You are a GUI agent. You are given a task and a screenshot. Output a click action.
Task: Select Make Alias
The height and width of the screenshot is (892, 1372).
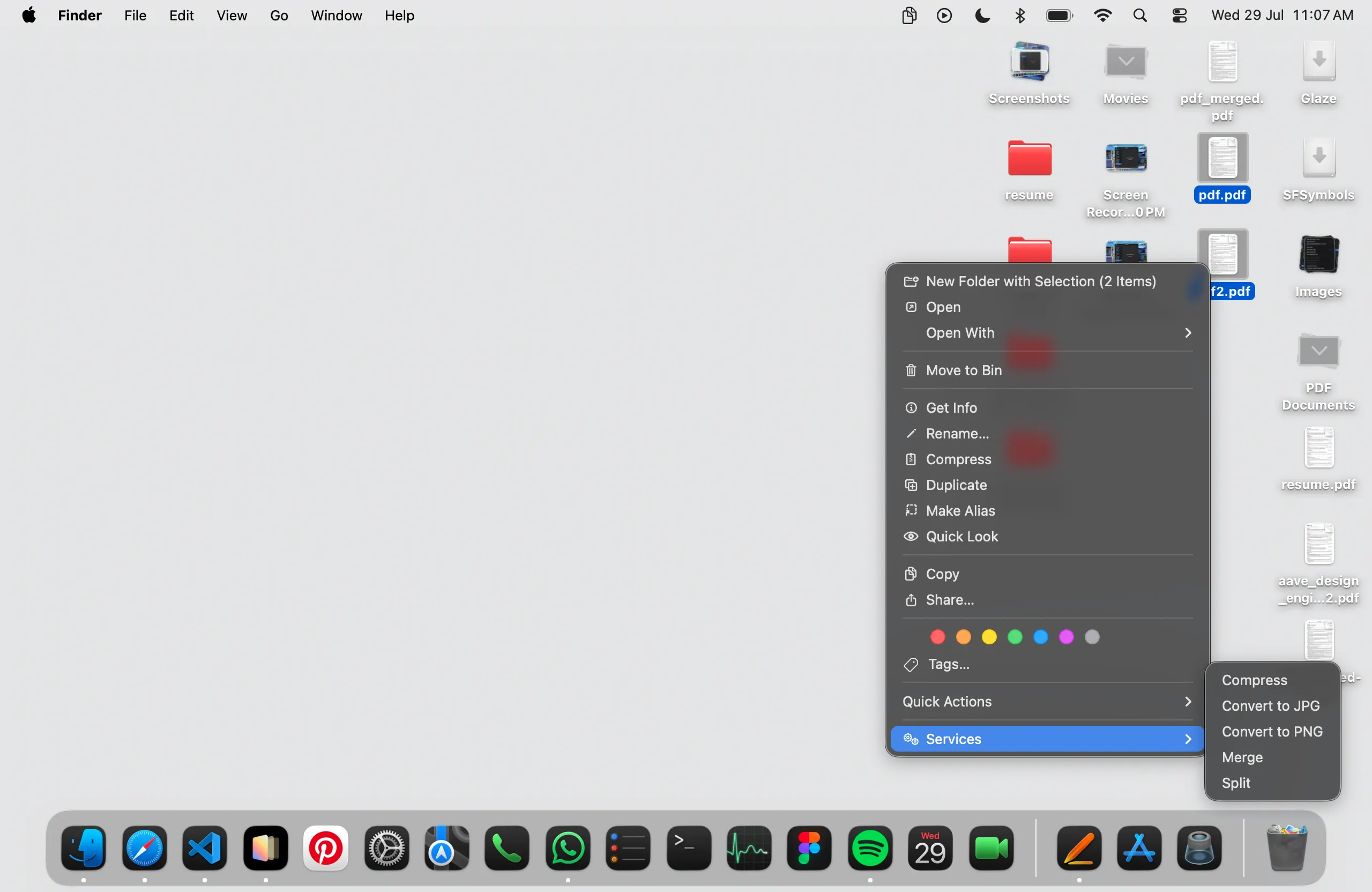[1047, 511]
